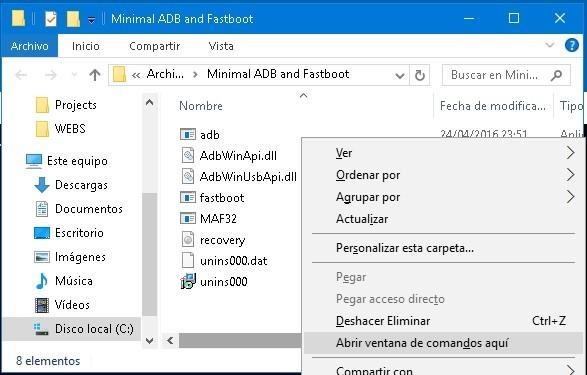Choose Actualizar in the context menu
The height and width of the screenshot is (375, 587).
(444, 219)
